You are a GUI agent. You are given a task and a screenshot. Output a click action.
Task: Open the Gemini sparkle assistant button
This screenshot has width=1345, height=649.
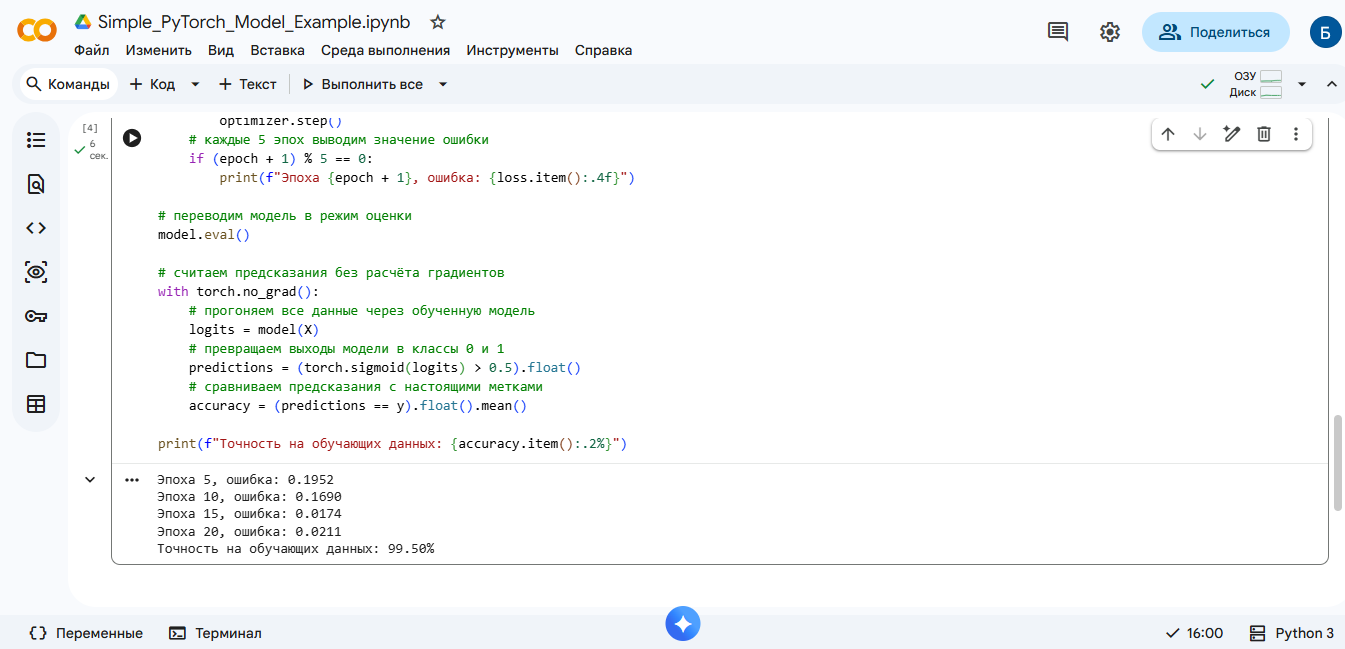point(683,624)
